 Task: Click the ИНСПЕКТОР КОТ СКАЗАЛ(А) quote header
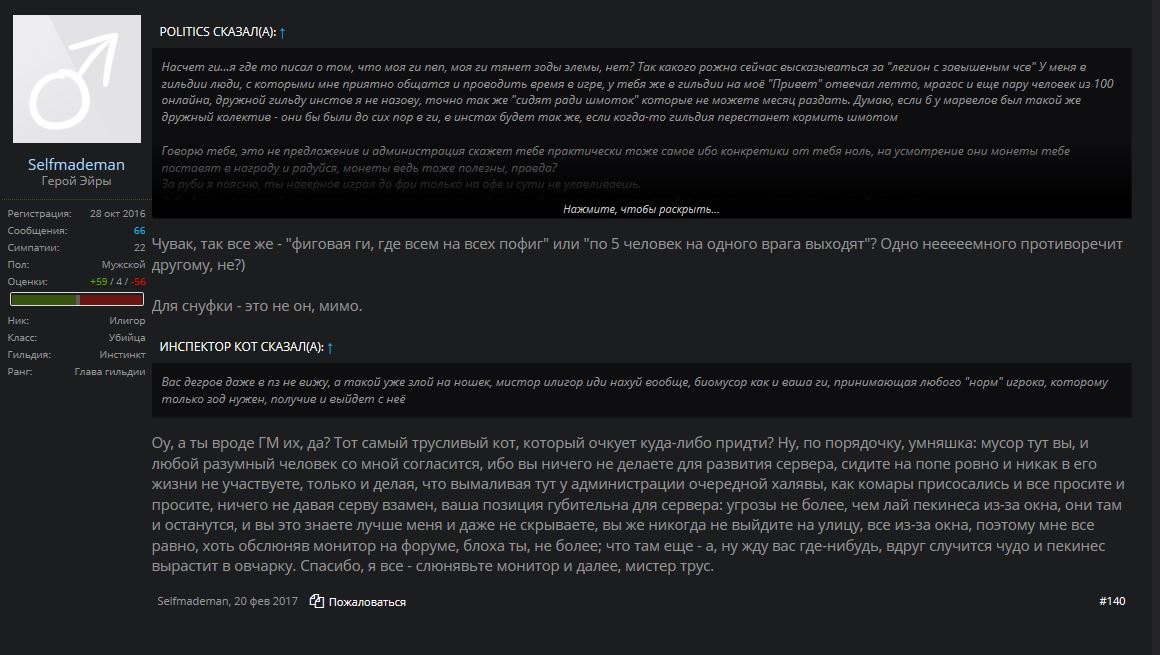241,346
